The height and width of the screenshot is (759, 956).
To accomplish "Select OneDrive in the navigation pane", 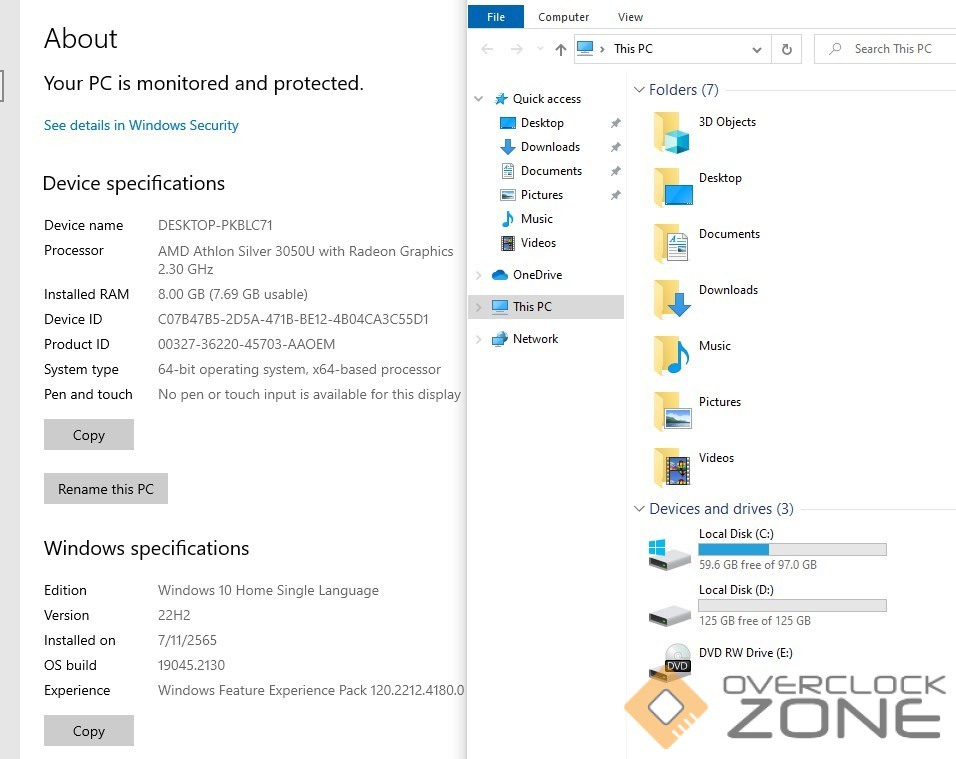I will point(537,275).
